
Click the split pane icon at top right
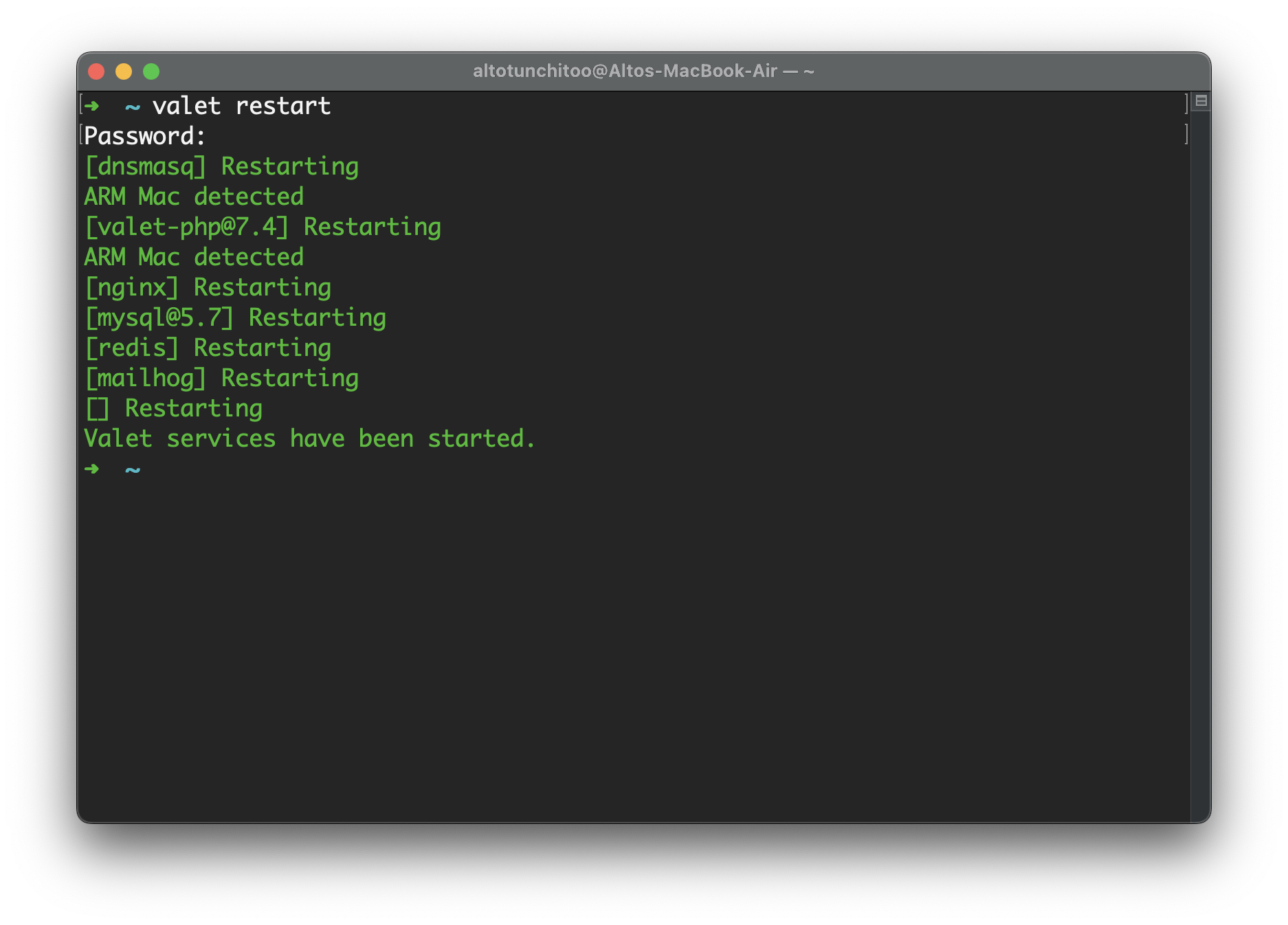pyautogui.click(x=1201, y=101)
